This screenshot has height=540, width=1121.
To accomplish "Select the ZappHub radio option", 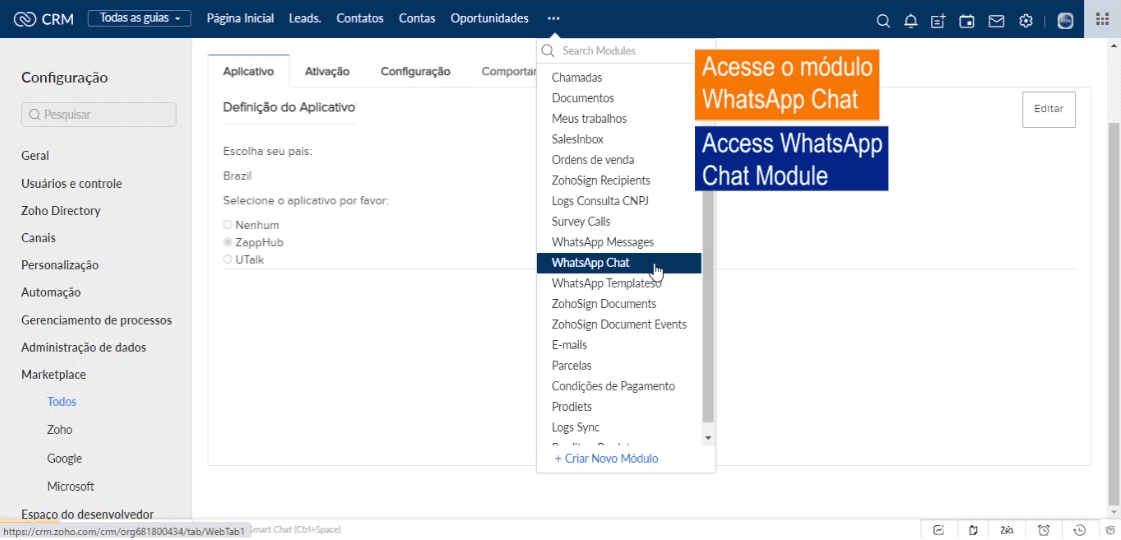I will coord(228,242).
